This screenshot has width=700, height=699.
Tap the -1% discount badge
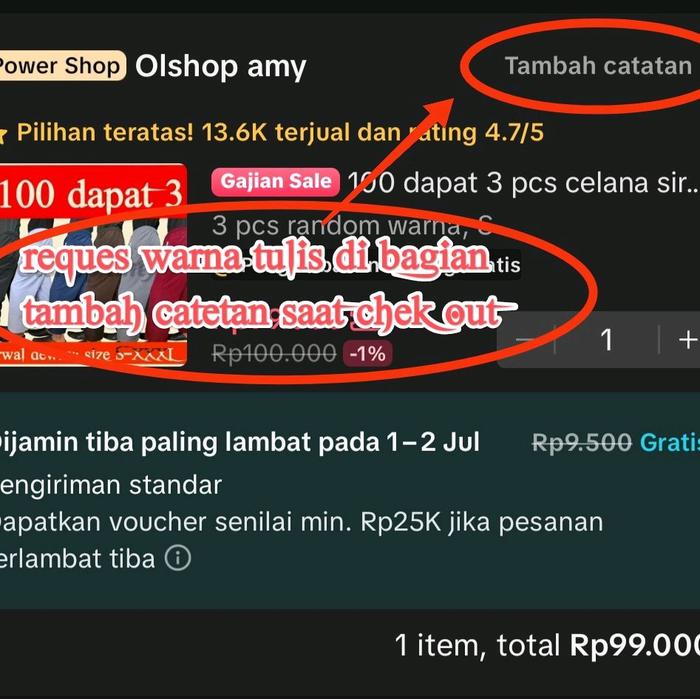367,354
